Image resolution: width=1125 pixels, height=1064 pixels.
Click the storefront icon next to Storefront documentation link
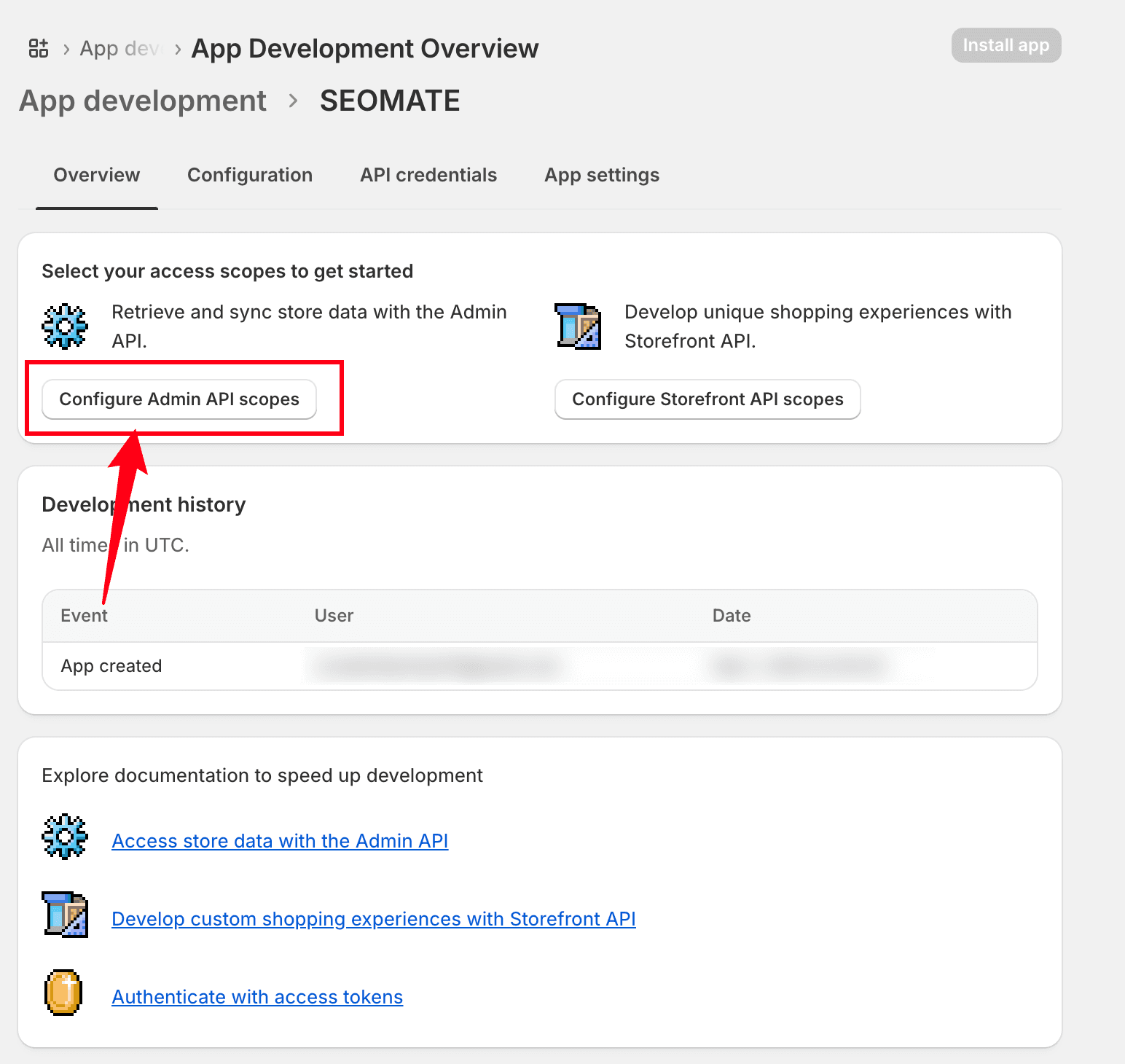coord(65,915)
